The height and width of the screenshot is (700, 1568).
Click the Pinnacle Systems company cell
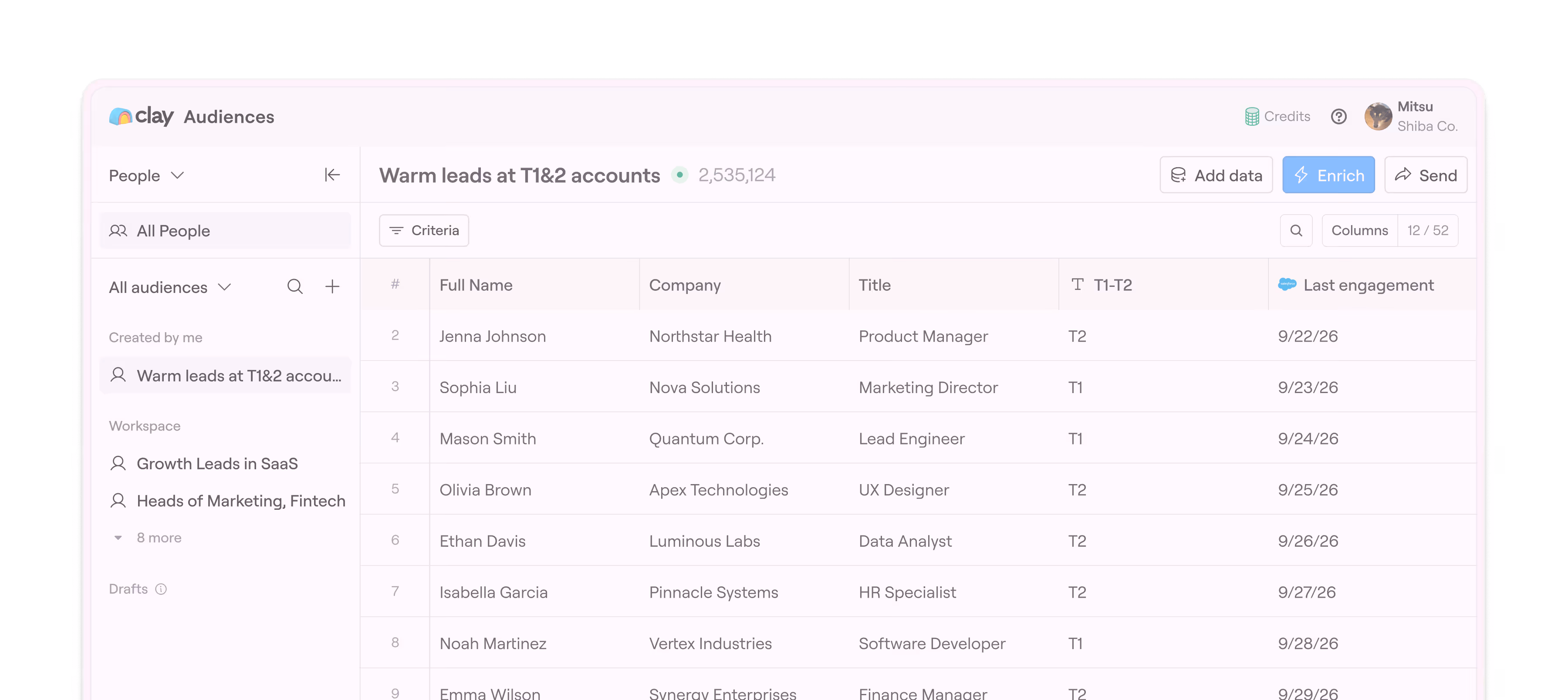coord(744,592)
